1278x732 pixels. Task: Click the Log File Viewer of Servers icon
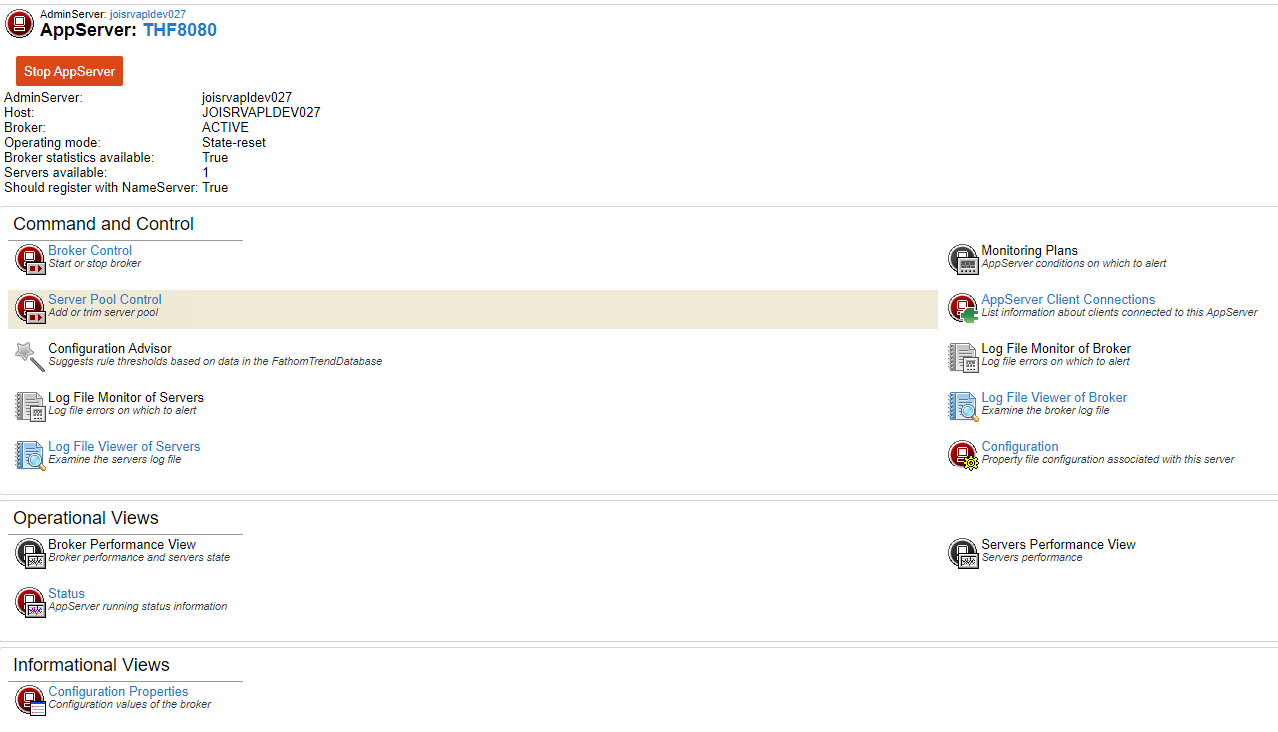coord(30,455)
